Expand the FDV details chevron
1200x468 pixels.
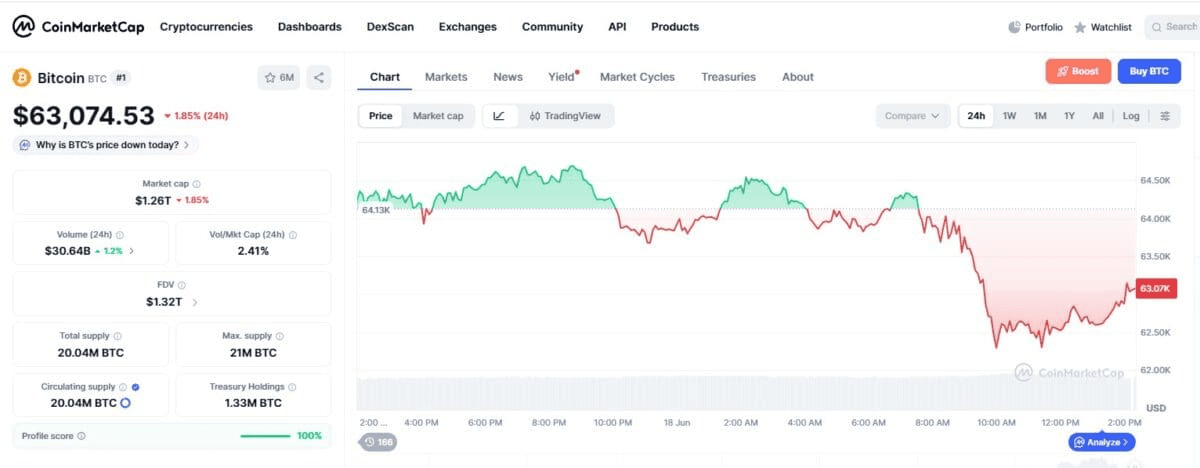pos(195,302)
